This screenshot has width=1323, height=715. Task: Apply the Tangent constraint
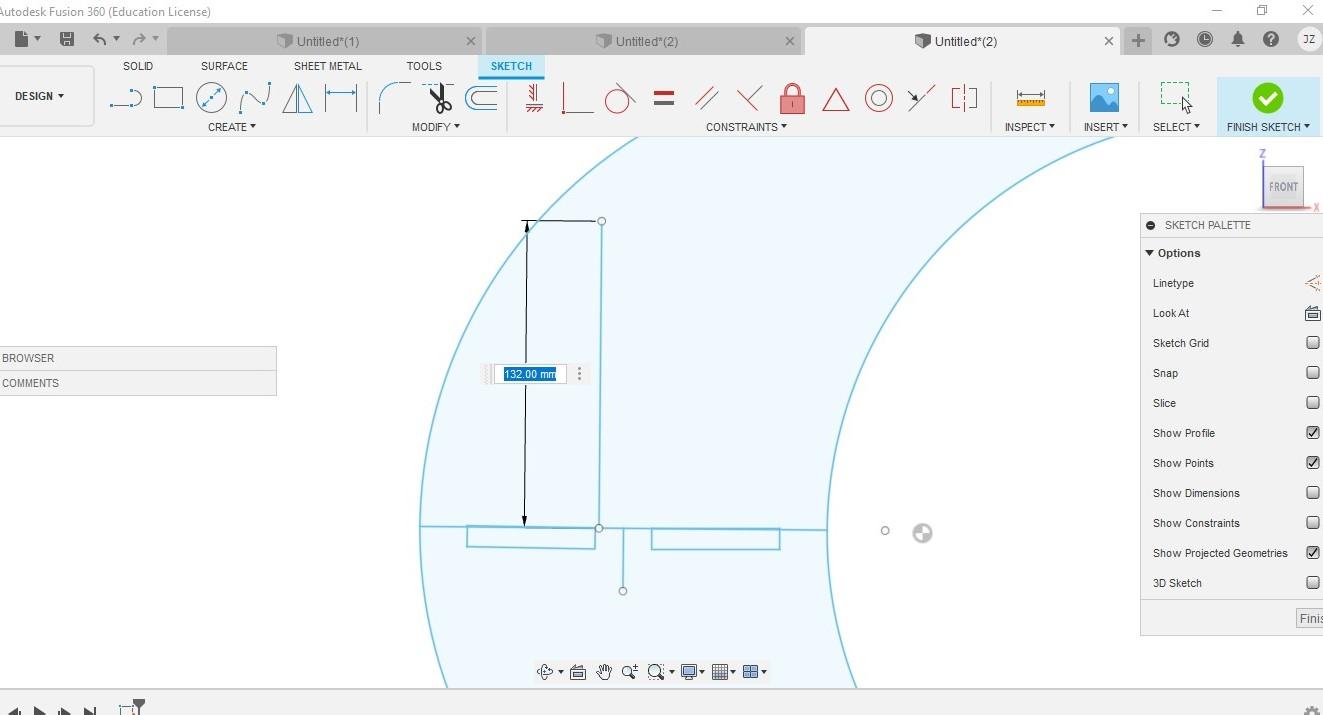(620, 98)
